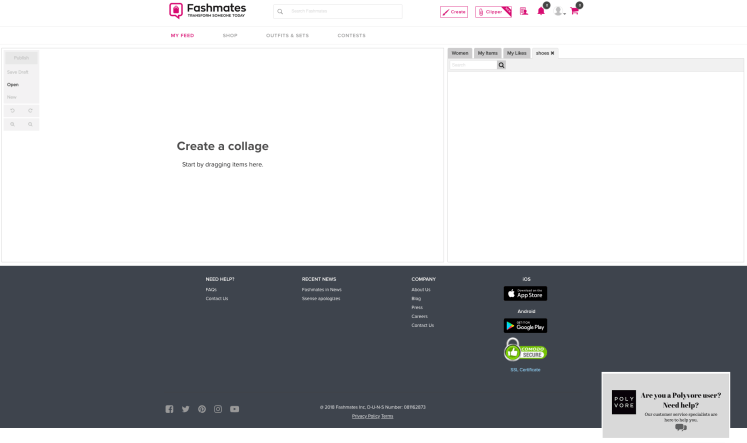Open Fashmates in News link
Viewport: 747px width, 443px height.
point(322,290)
